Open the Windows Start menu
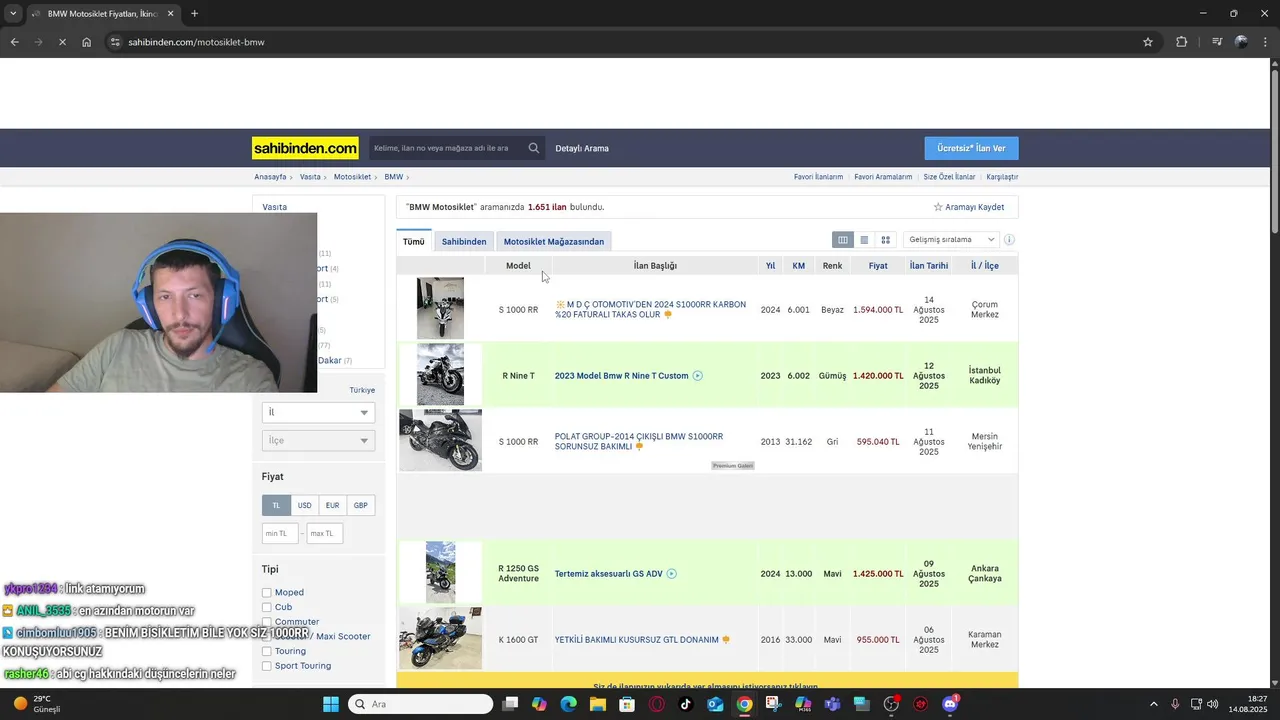 point(331,704)
